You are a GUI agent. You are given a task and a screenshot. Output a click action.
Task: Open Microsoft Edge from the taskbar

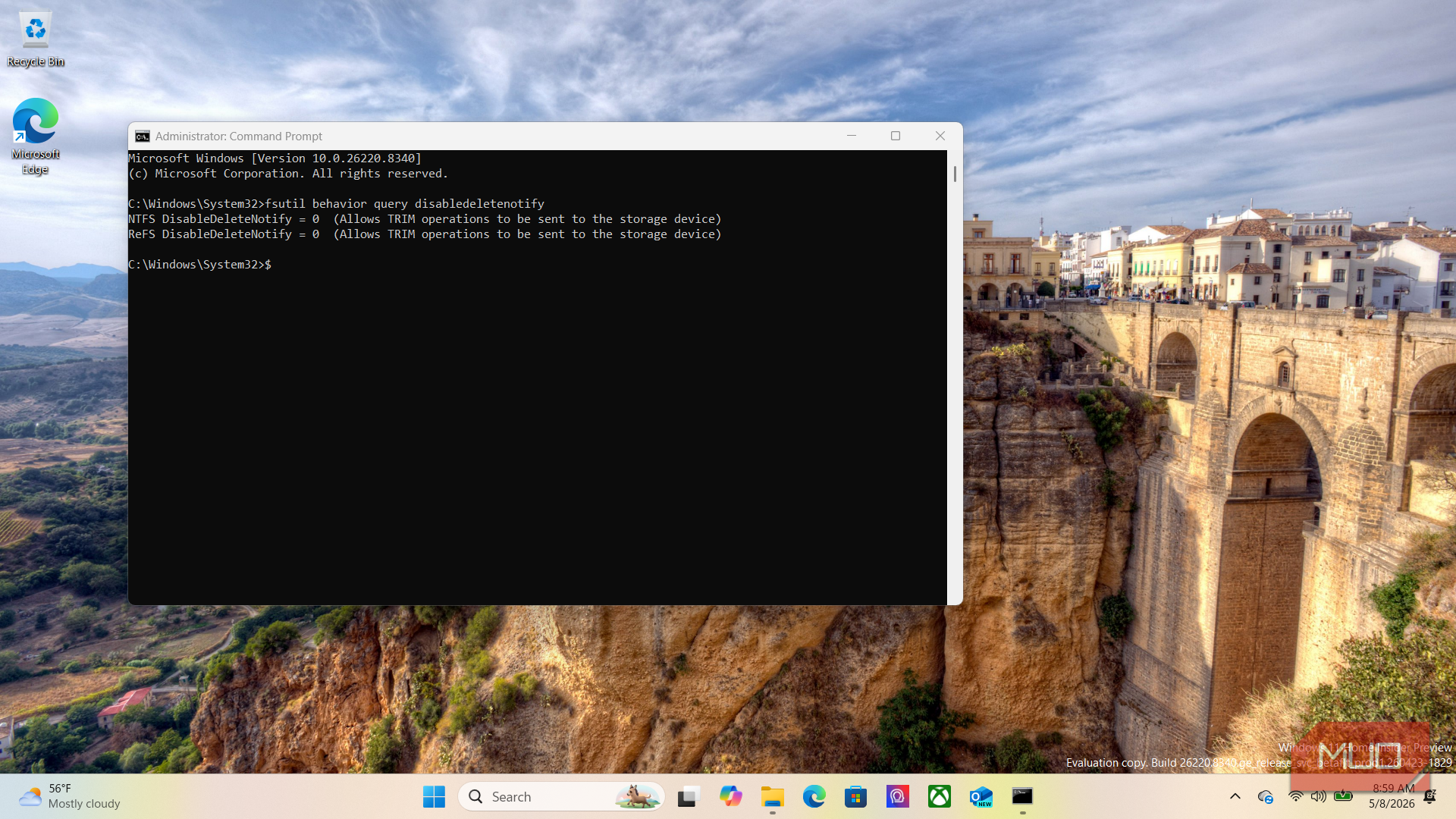pyautogui.click(x=814, y=796)
